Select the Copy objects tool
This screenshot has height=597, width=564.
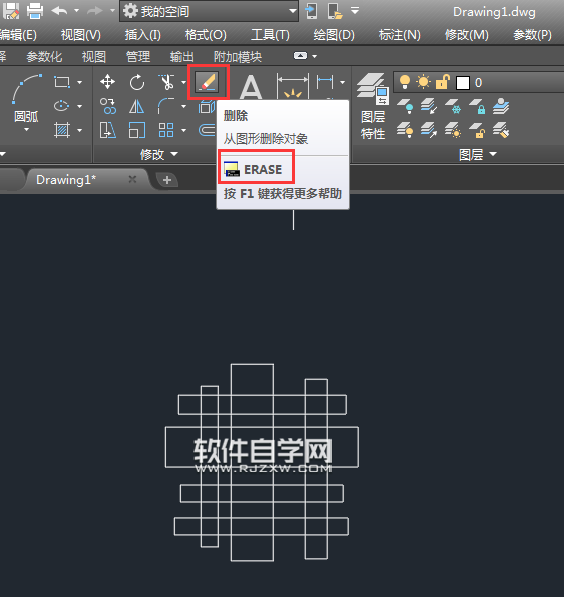(x=107, y=106)
